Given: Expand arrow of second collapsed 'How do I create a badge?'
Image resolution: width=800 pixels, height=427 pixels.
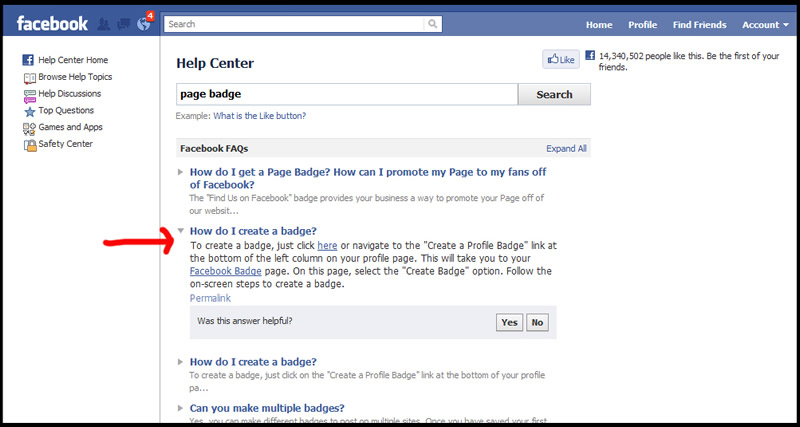Looking at the screenshot, I should click(180, 362).
